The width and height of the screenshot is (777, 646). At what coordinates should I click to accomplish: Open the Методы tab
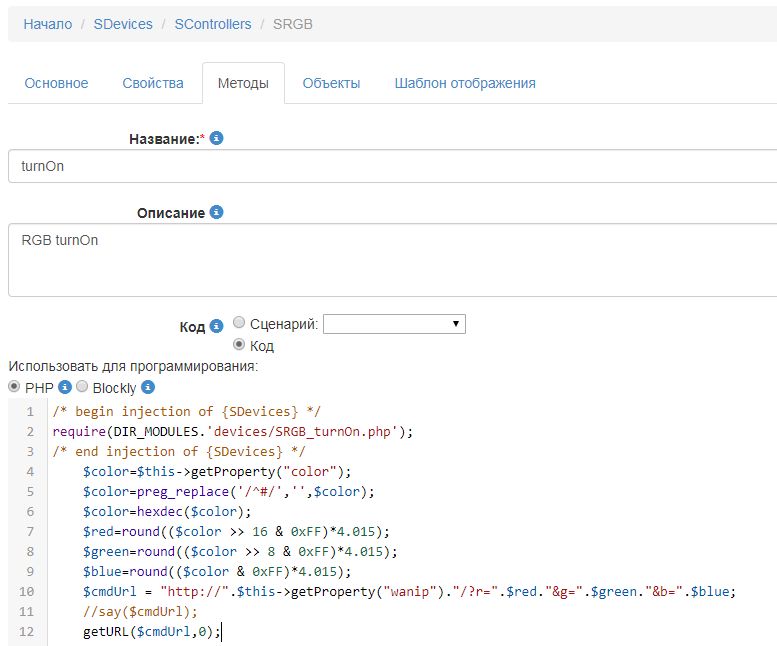[x=243, y=83]
